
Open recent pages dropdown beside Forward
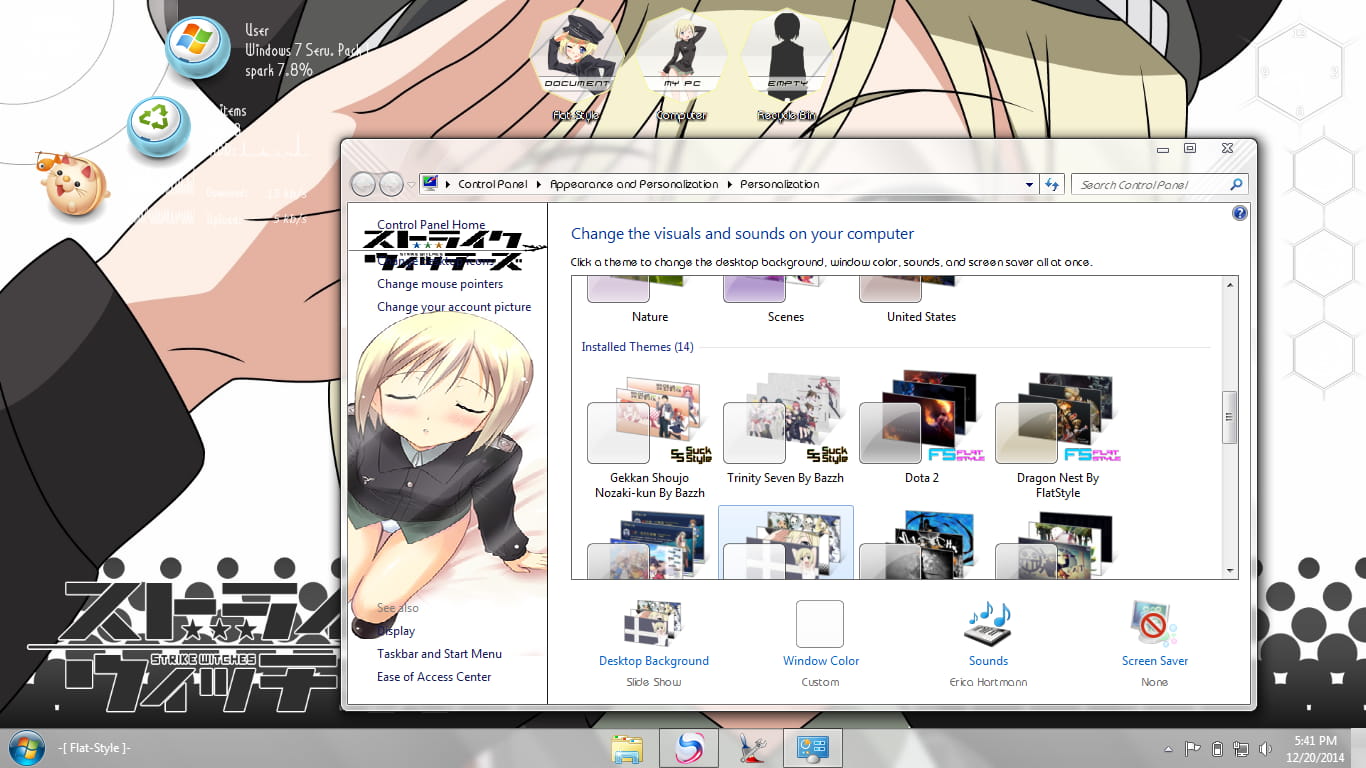pyautogui.click(x=411, y=185)
